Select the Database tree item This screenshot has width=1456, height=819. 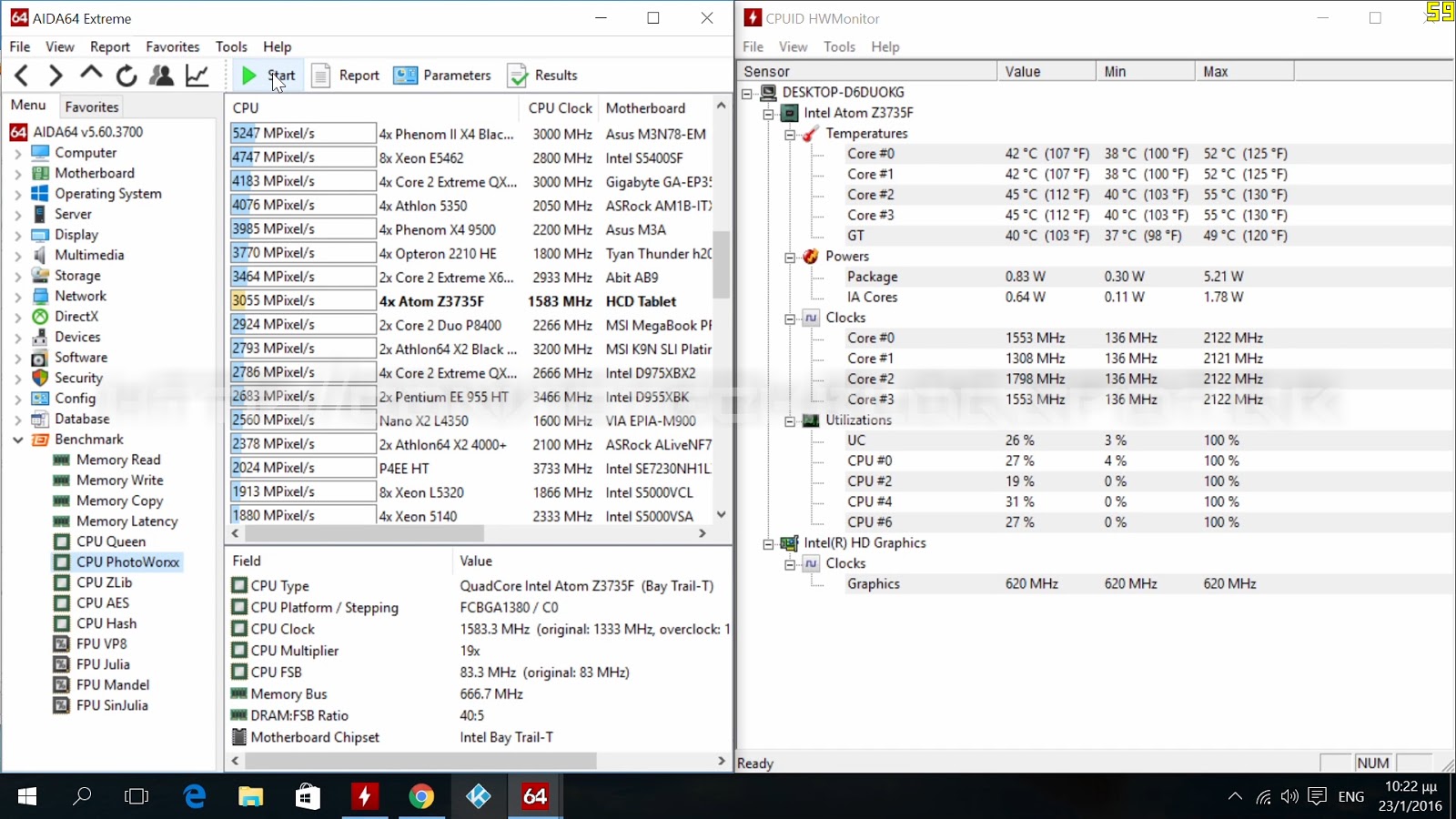(x=82, y=419)
